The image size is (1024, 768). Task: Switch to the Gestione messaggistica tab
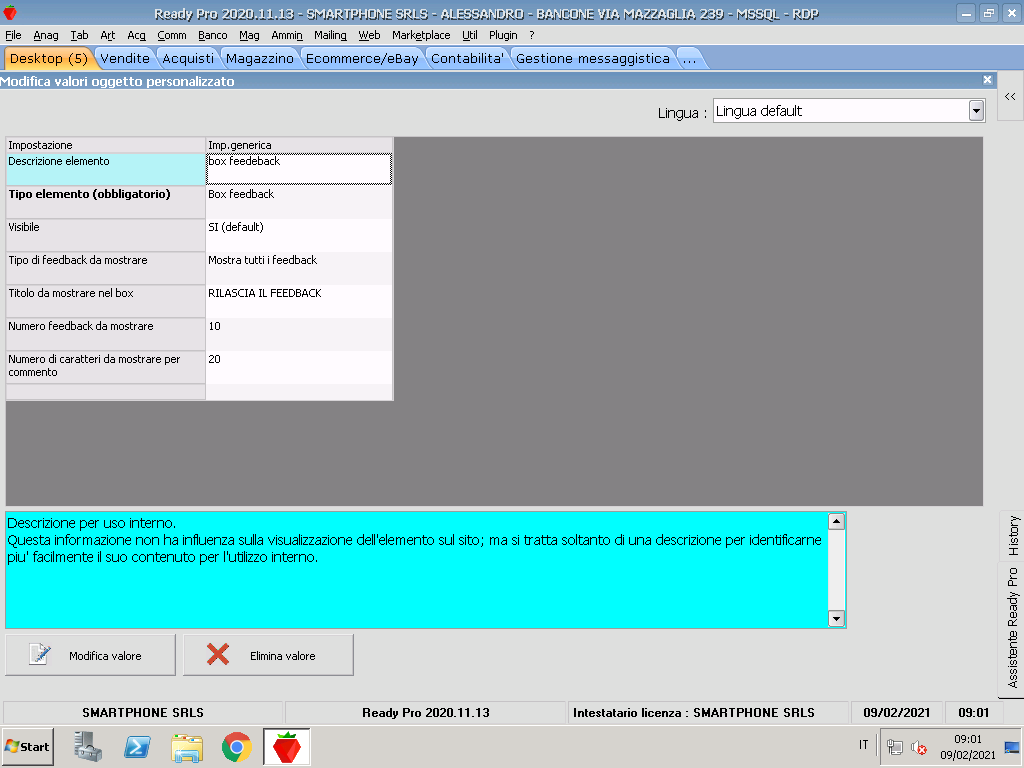592,59
